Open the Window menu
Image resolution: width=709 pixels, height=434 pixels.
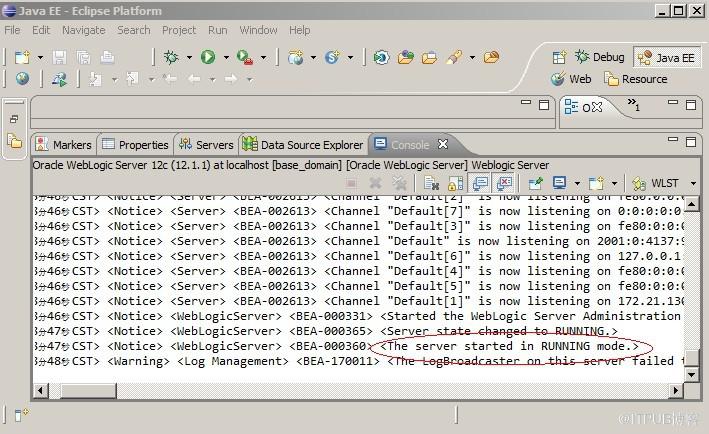pyautogui.click(x=258, y=30)
